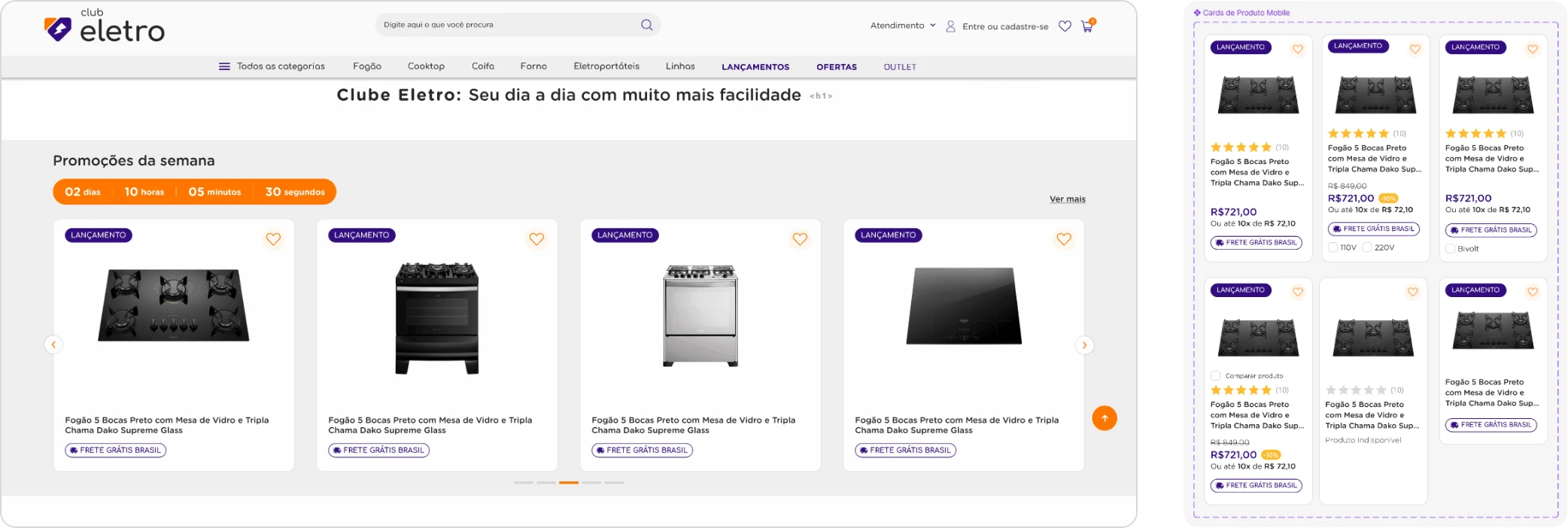Viewport: 1568px width, 528px height.
Task: Open the Linhas menu item
Action: point(680,66)
